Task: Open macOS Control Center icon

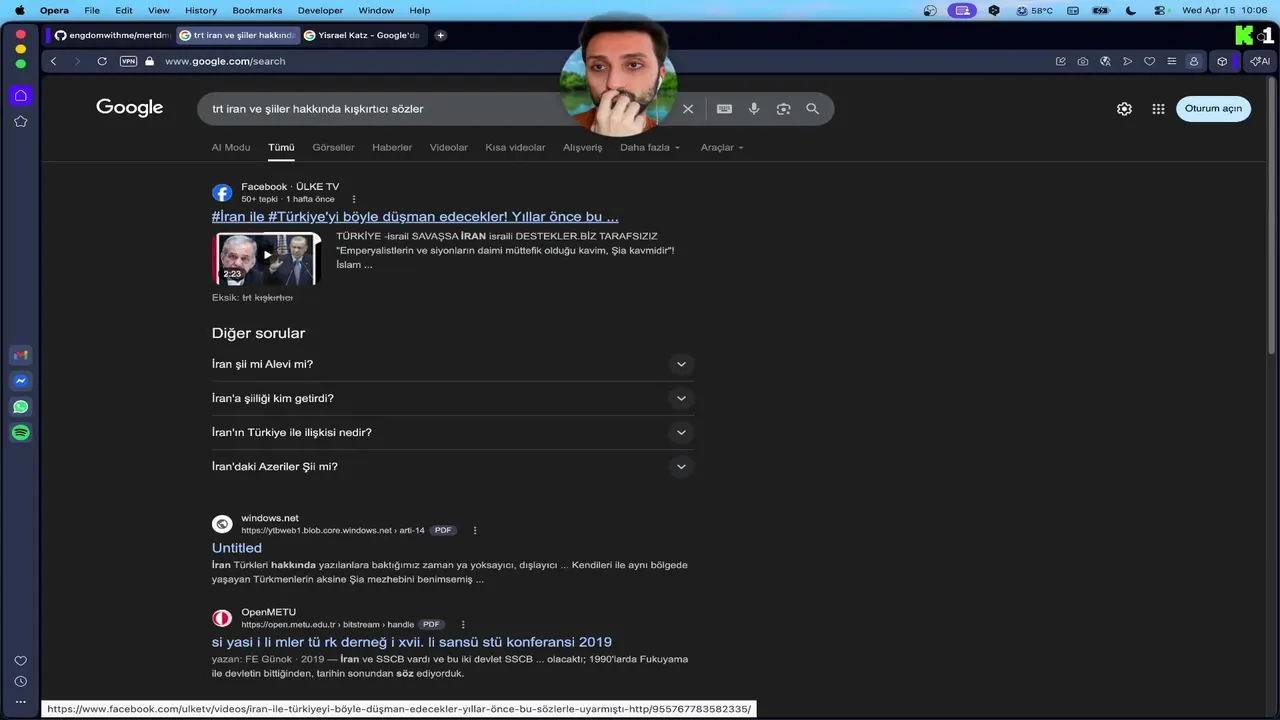Action: tap(1160, 10)
